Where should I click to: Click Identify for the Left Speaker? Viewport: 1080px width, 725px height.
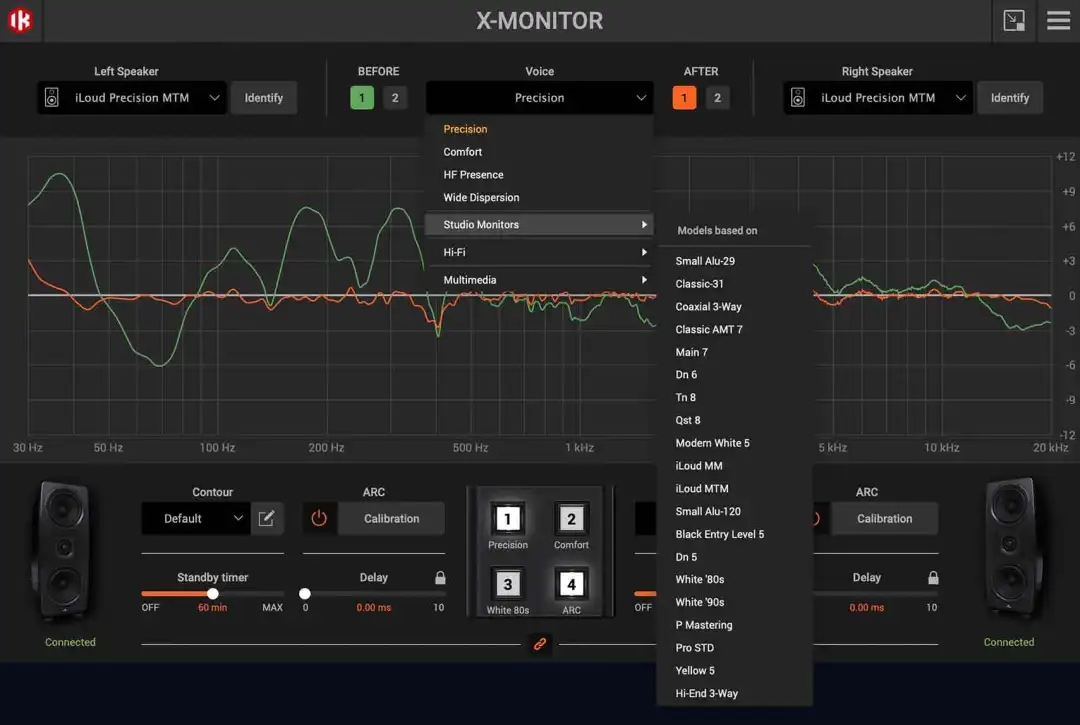(264, 97)
